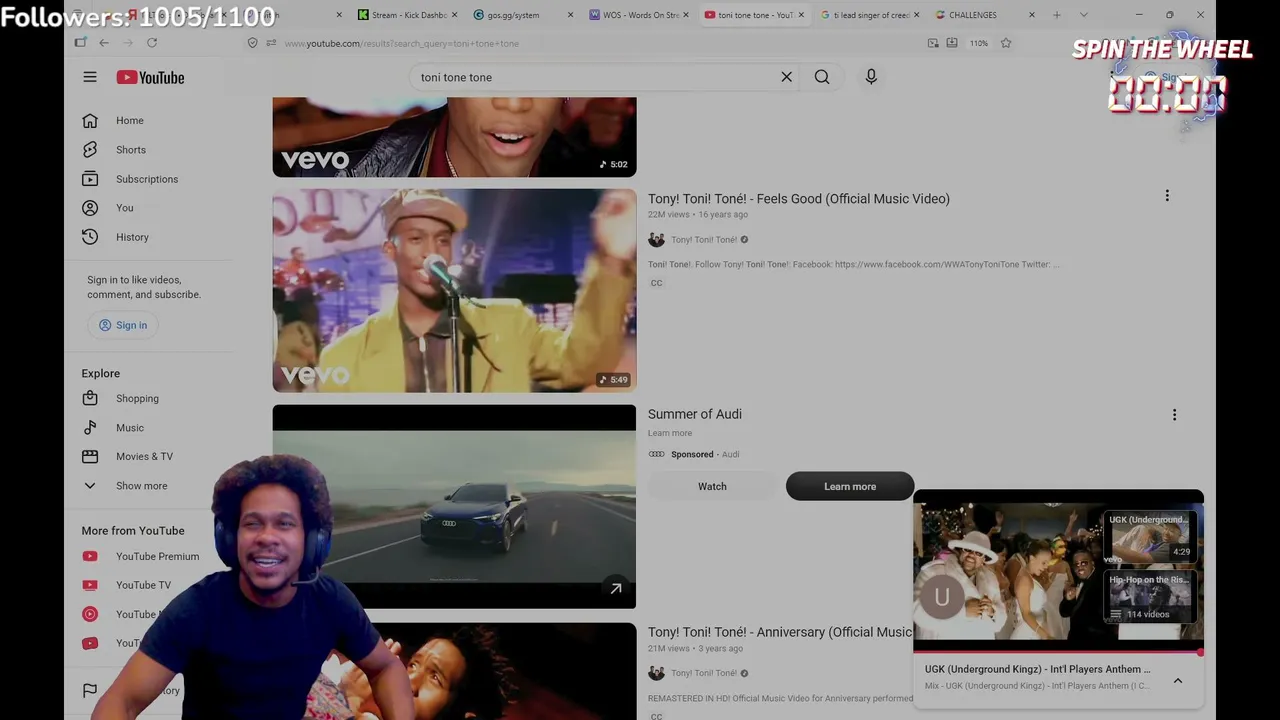The image size is (1280, 720).
Task: Click the Sign in button in the sidebar
Action: (123, 325)
